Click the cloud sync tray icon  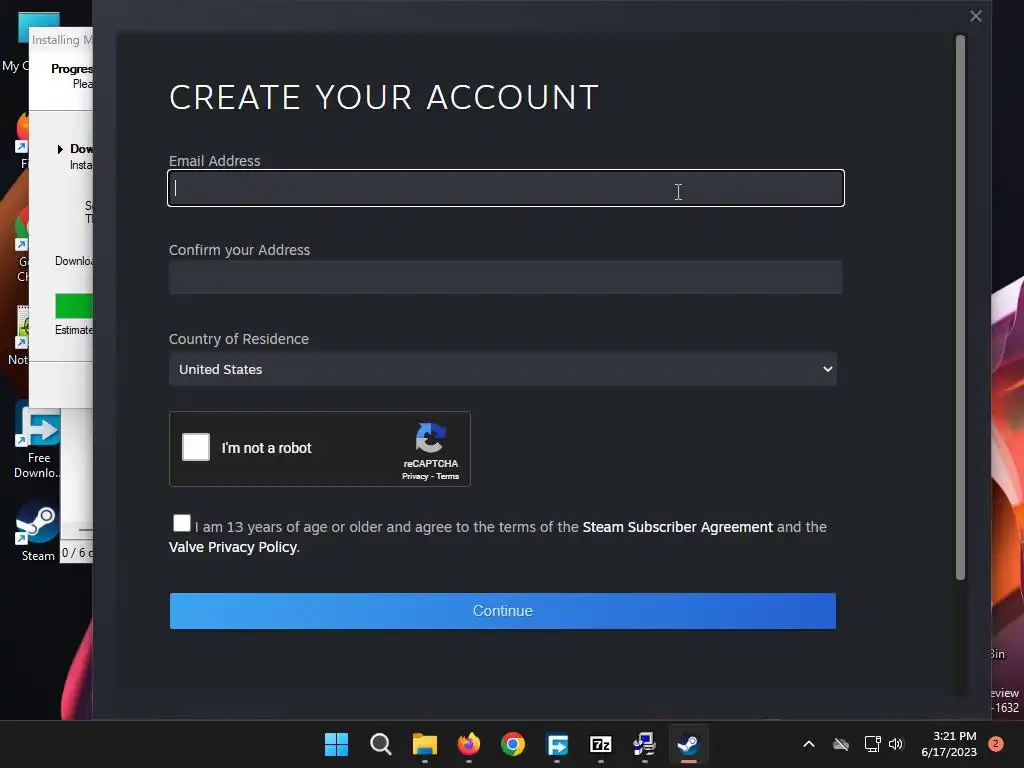click(x=840, y=744)
